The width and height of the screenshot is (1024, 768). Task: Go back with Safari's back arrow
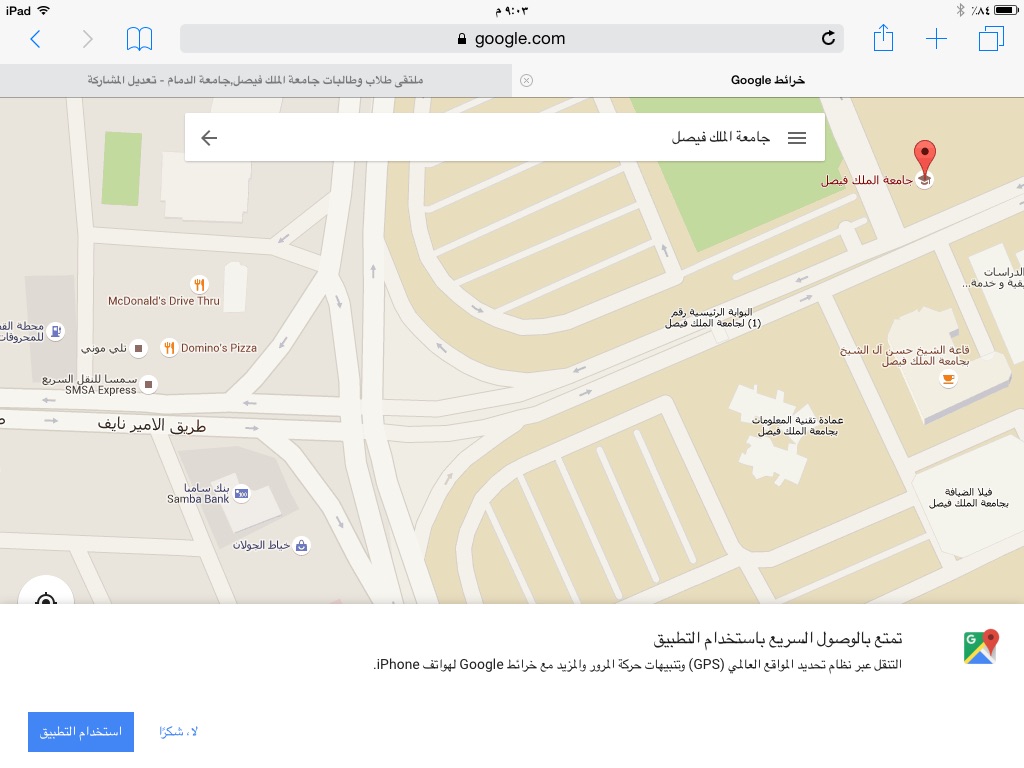pyautogui.click(x=35, y=39)
